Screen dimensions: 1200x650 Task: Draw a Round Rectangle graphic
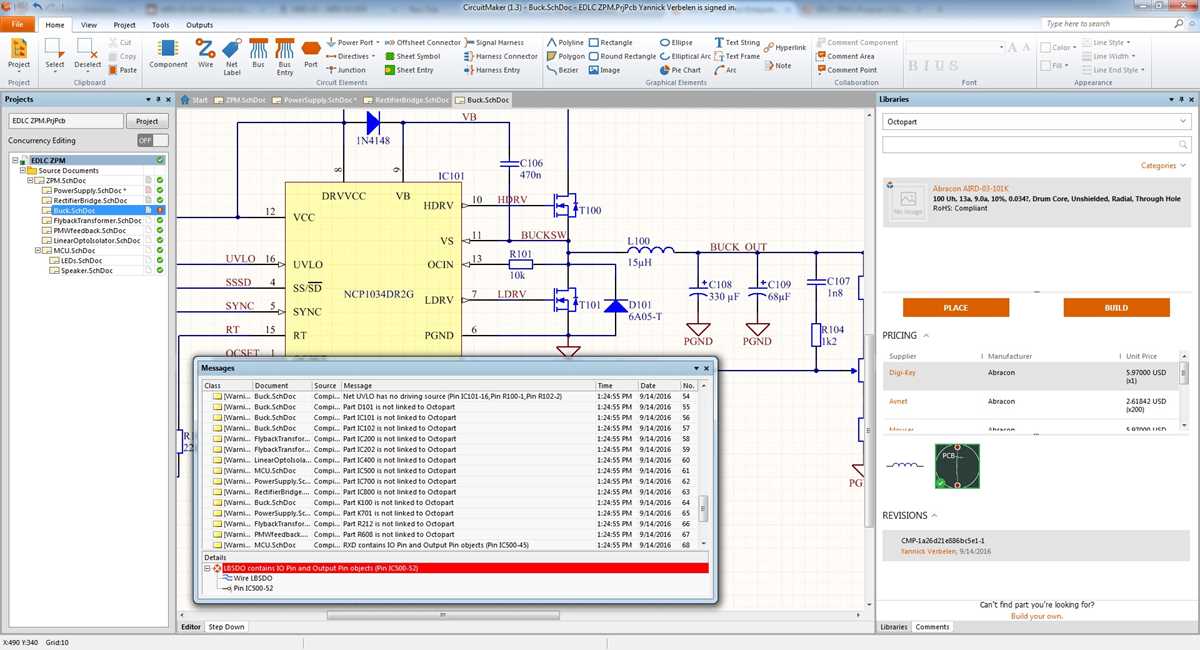pos(622,56)
